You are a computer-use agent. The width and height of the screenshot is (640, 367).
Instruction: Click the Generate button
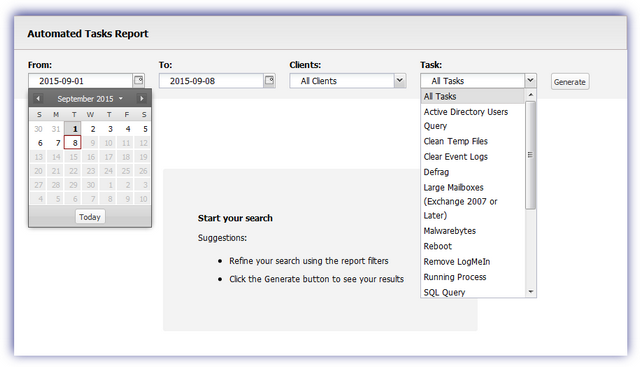tap(570, 82)
